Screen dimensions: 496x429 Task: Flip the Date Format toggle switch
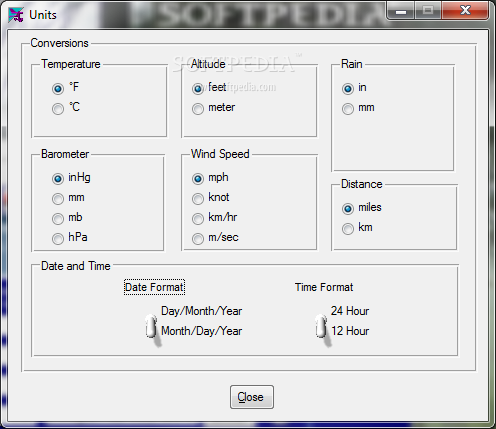(x=151, y=326)
